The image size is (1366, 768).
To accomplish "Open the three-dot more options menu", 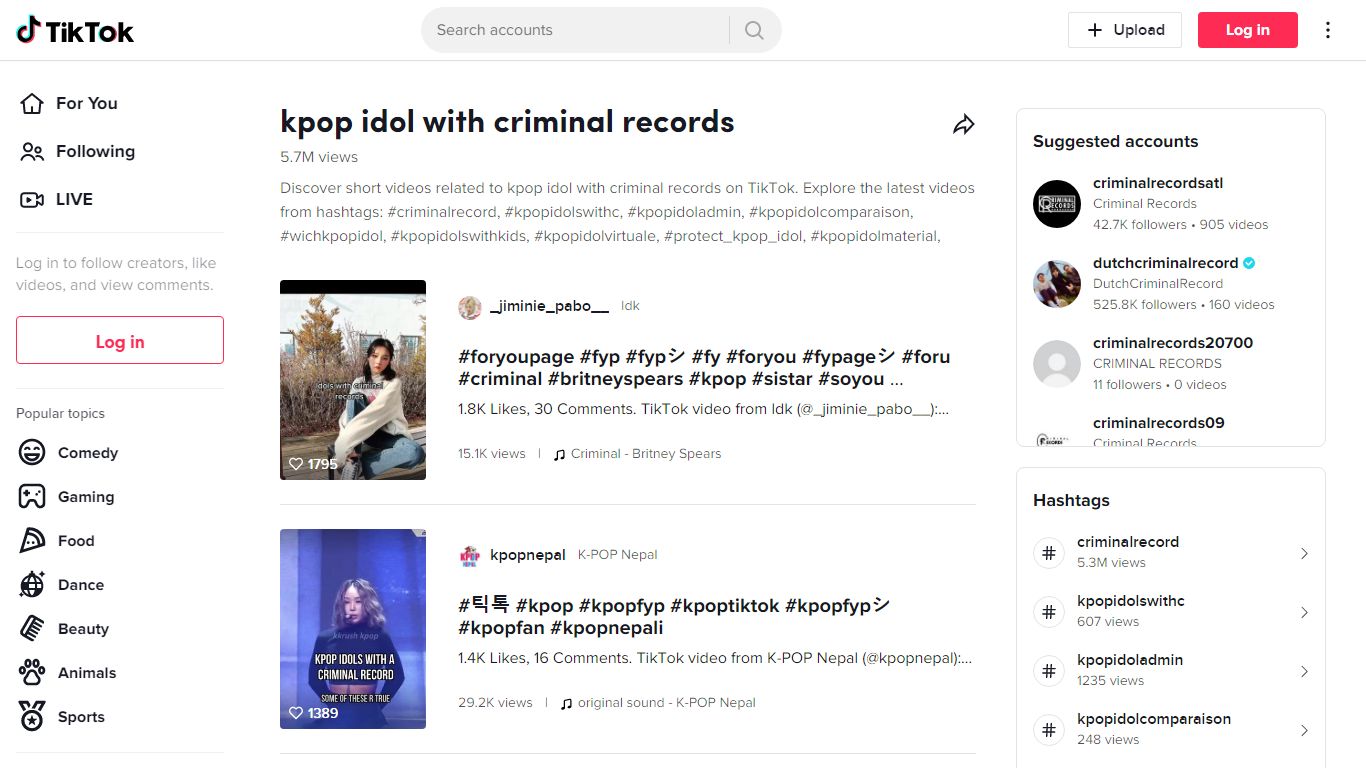I will [1328, 30].
